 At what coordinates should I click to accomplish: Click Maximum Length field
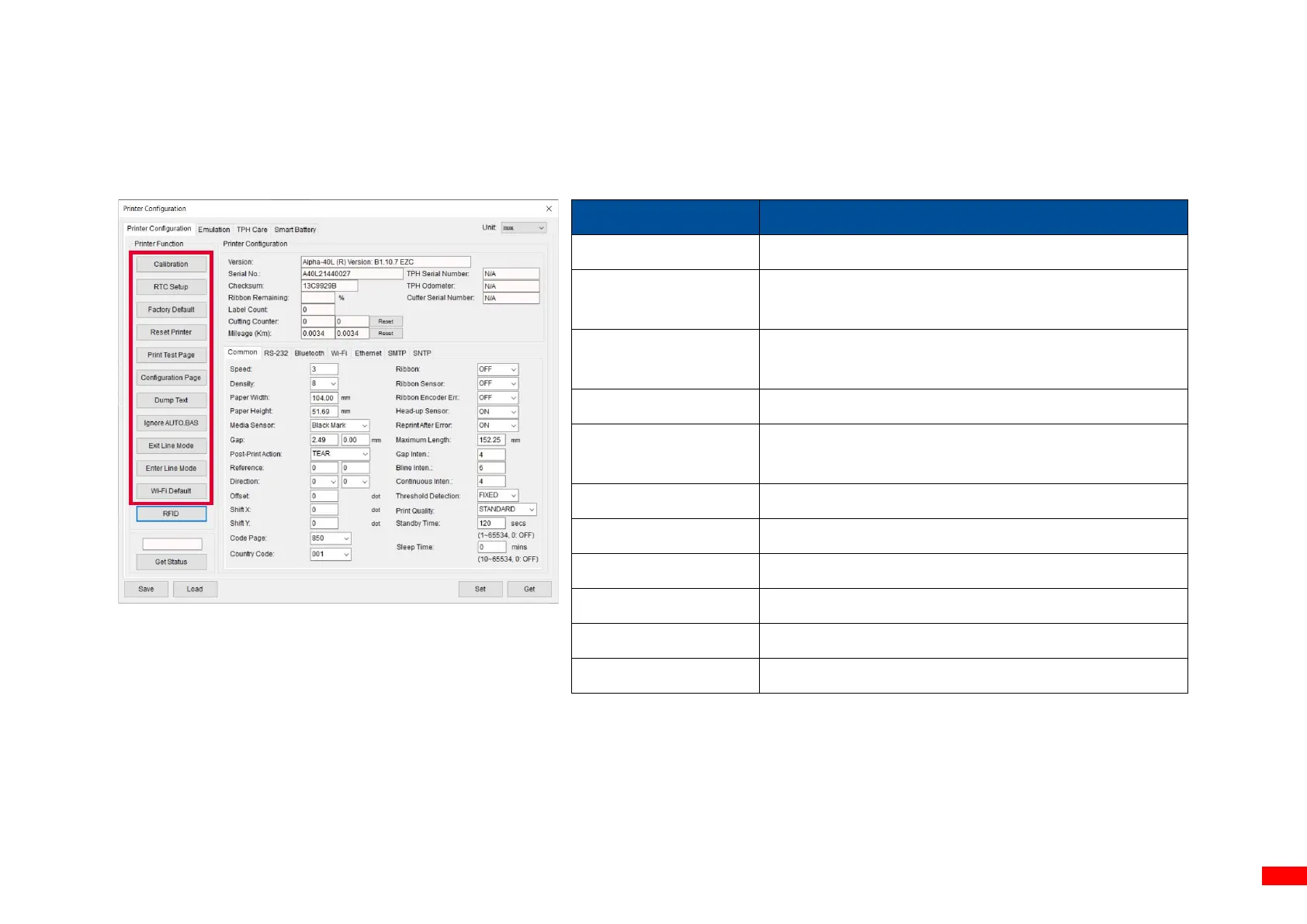[491, 440]
